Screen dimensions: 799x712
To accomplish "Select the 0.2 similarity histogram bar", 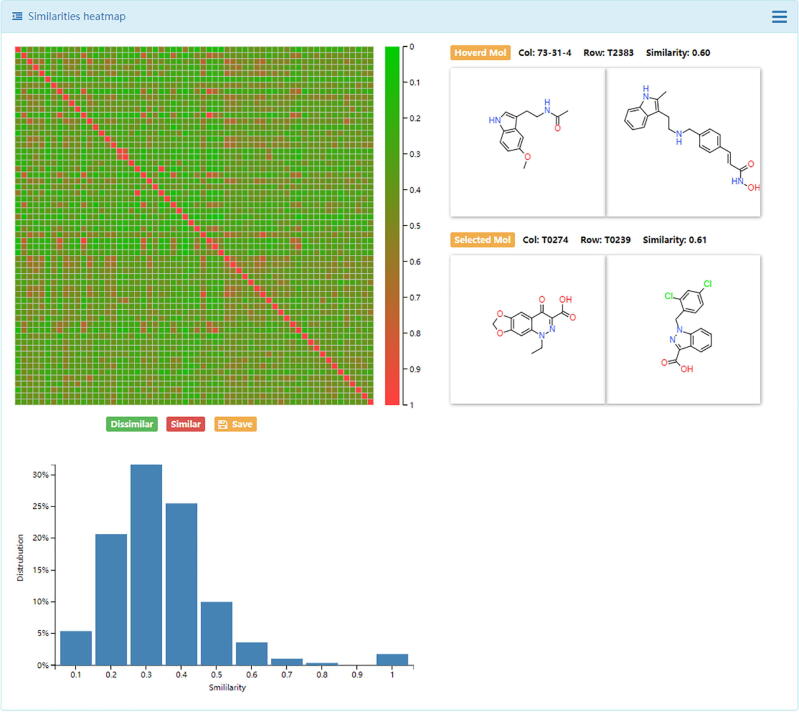I will [x=111, y=600].
